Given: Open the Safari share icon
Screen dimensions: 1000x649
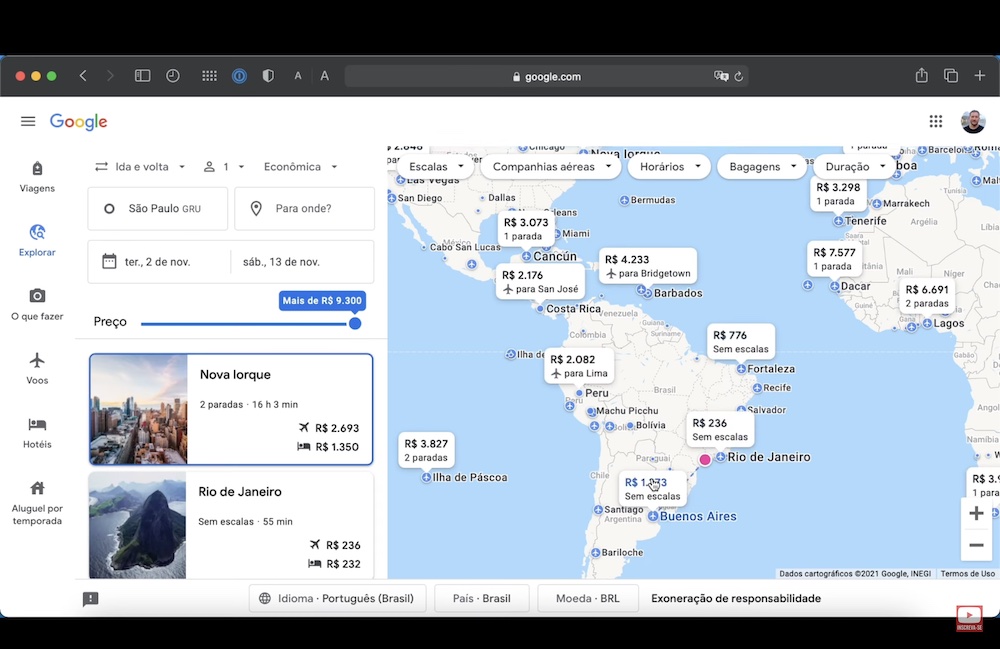Looking at the screenshot, I should click(x=922, y=75).
